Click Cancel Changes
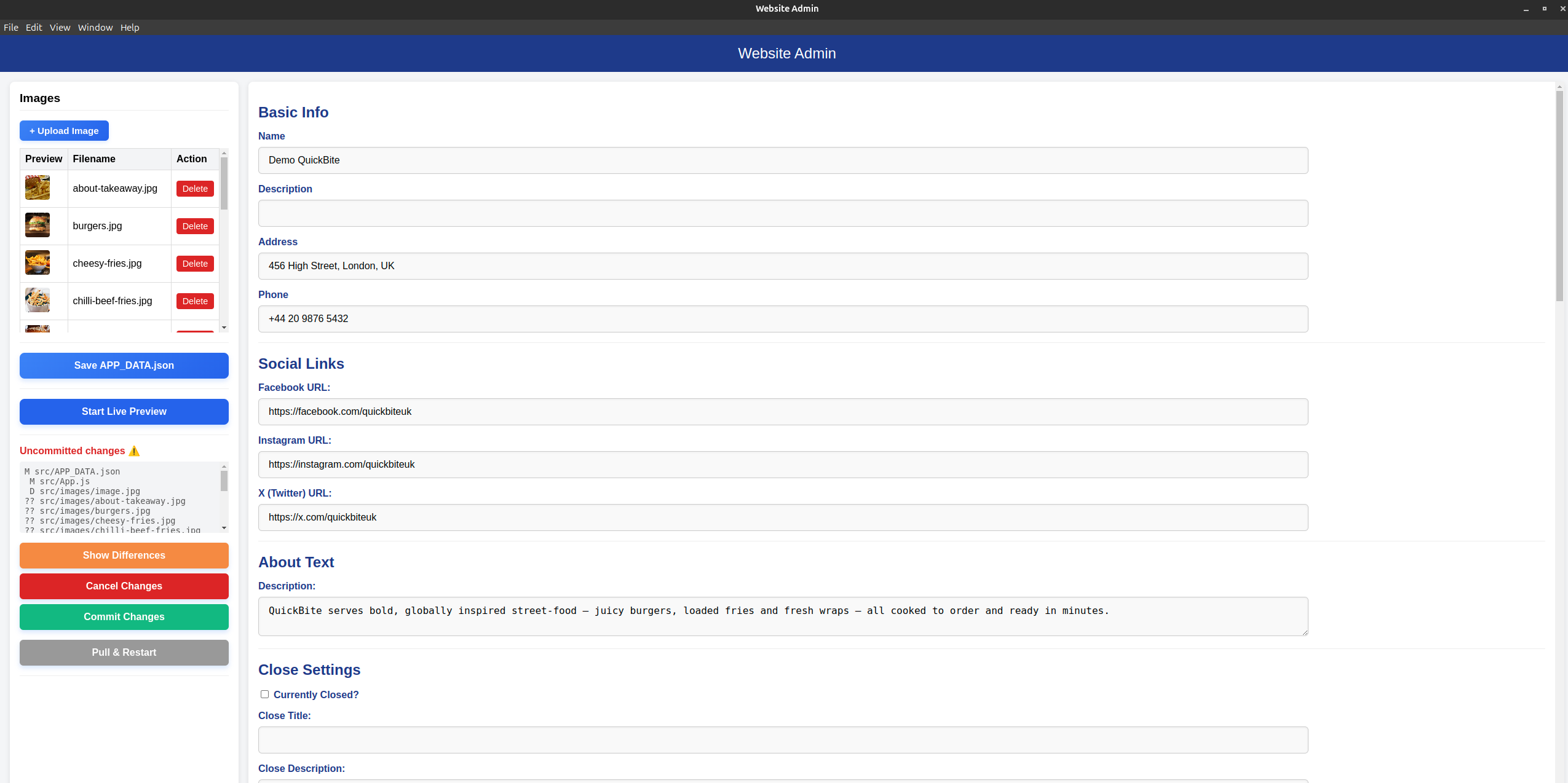 tap(124, 586)
